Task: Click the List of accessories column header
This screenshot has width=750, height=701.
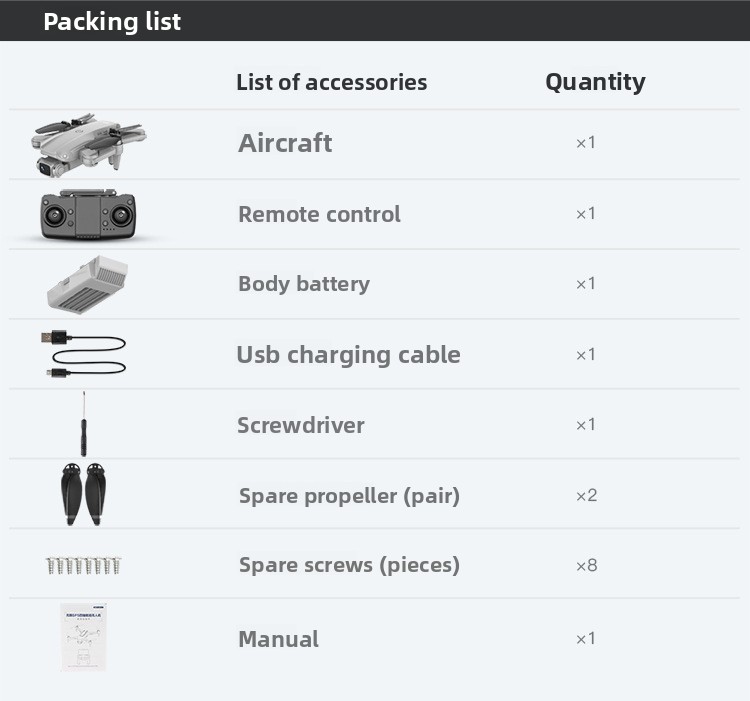Action: pos(331,82)
